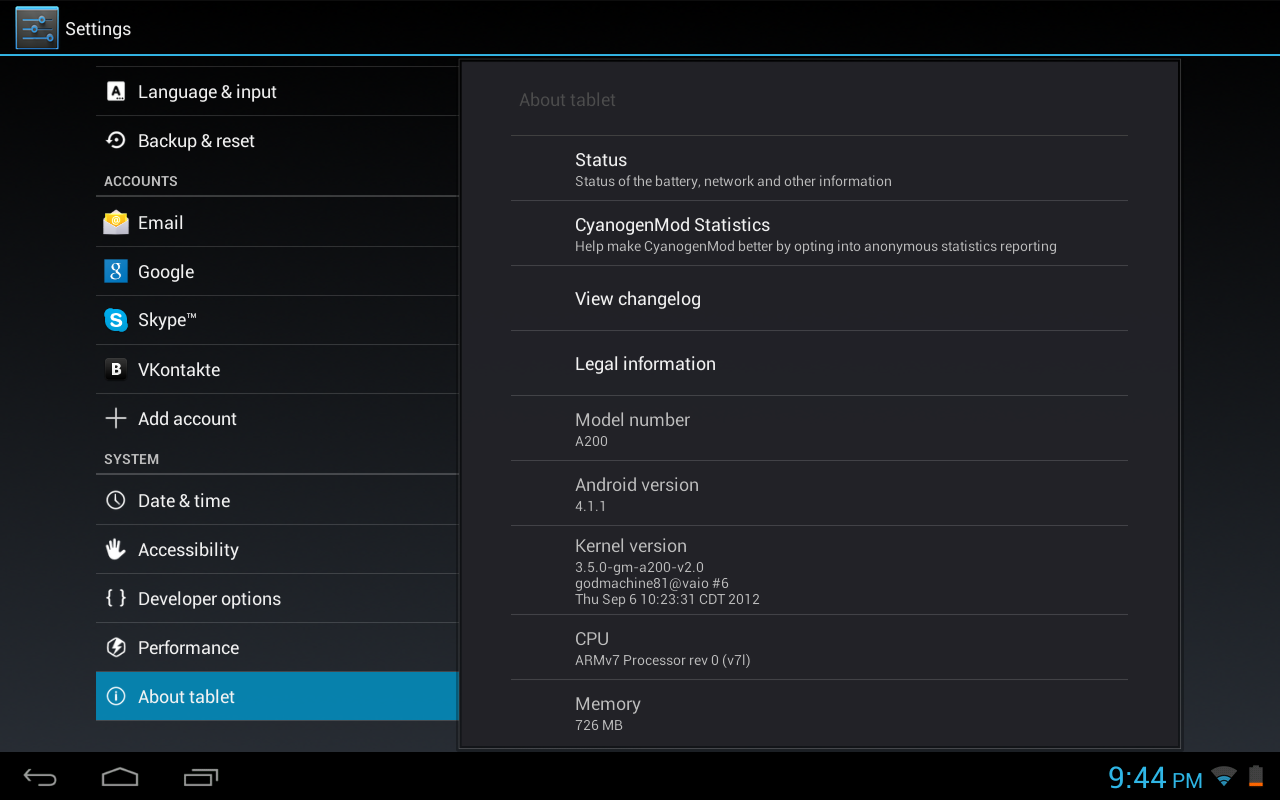Click the Backup & reset circular arrow icon
The image size is (1280, 800).
coord(116,141)
